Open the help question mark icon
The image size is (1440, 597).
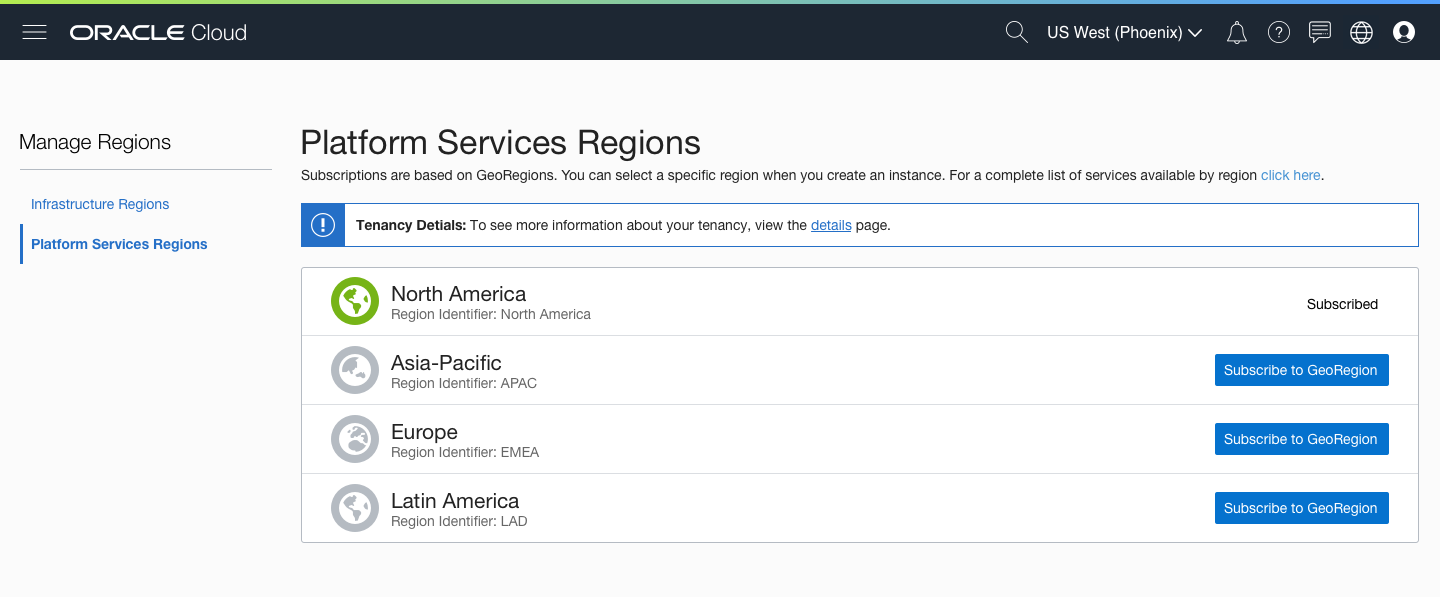coord(1278,32)
